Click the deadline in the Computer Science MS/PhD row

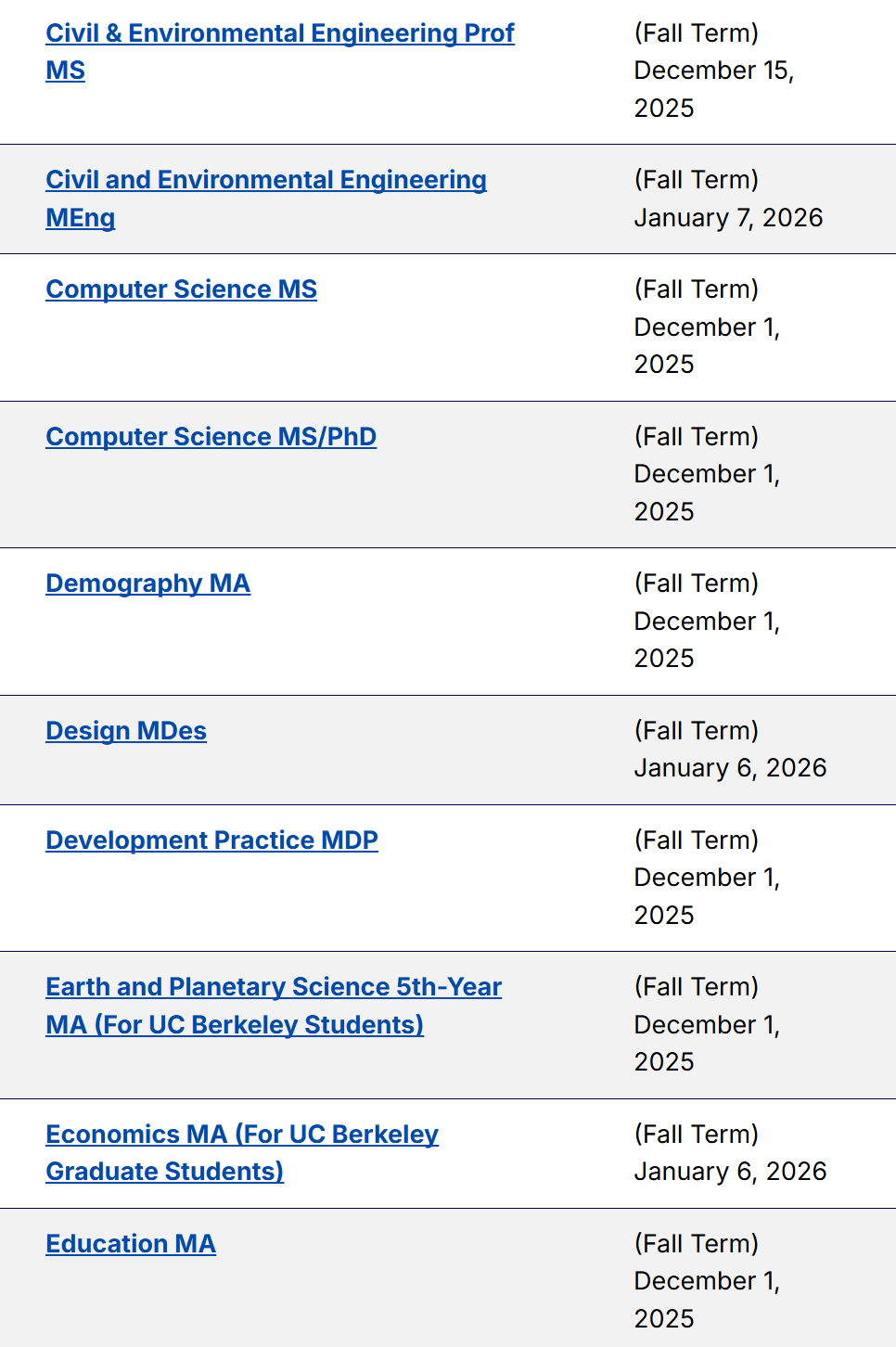tap(707, 474)
